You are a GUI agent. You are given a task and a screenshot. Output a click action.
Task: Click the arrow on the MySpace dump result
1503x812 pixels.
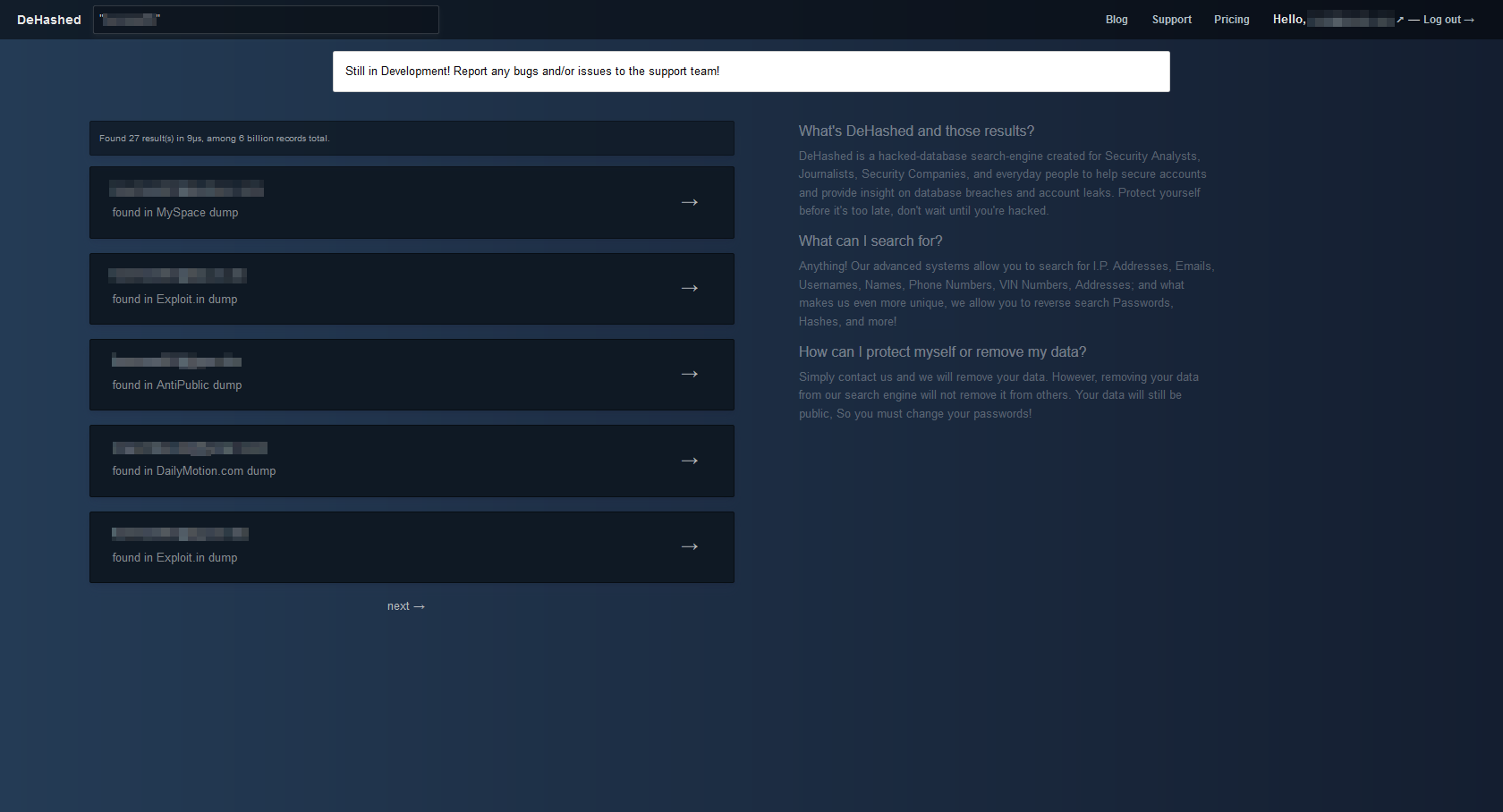[689, 202]
